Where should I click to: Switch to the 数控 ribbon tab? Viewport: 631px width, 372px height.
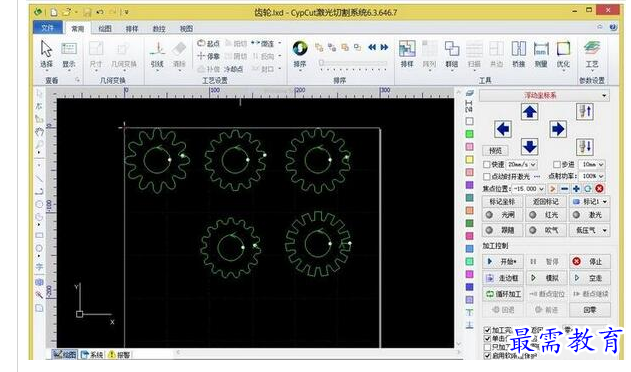(159, 29)
